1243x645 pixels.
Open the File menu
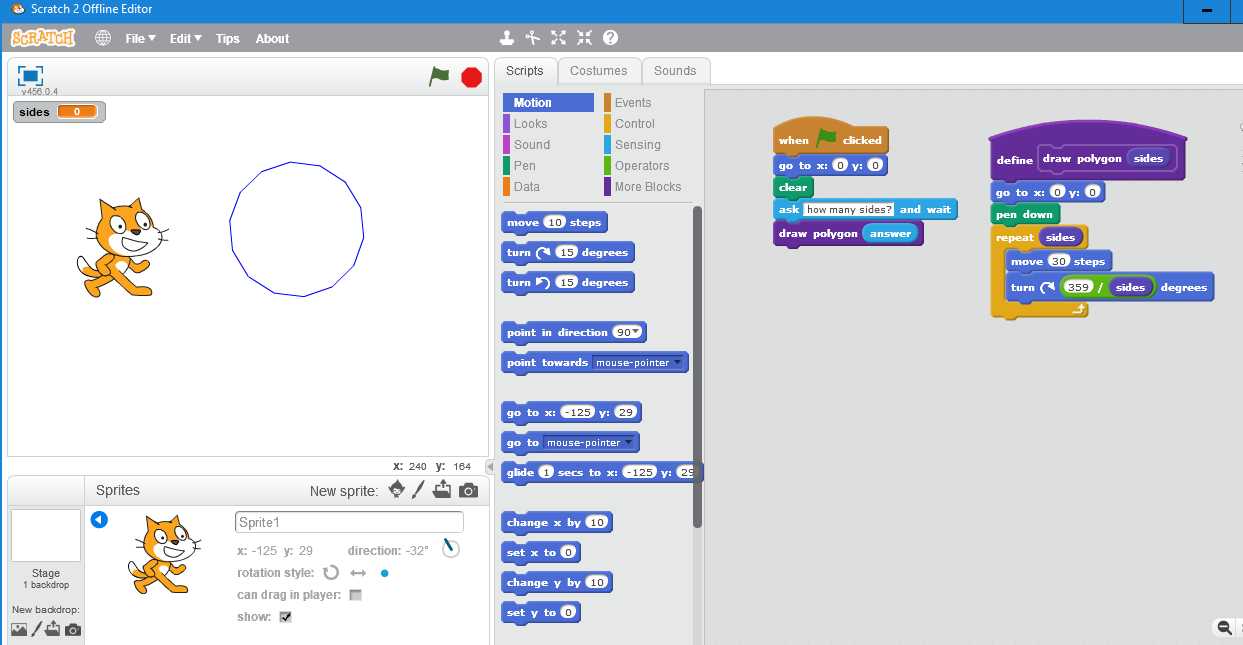(x=140, y=38)
